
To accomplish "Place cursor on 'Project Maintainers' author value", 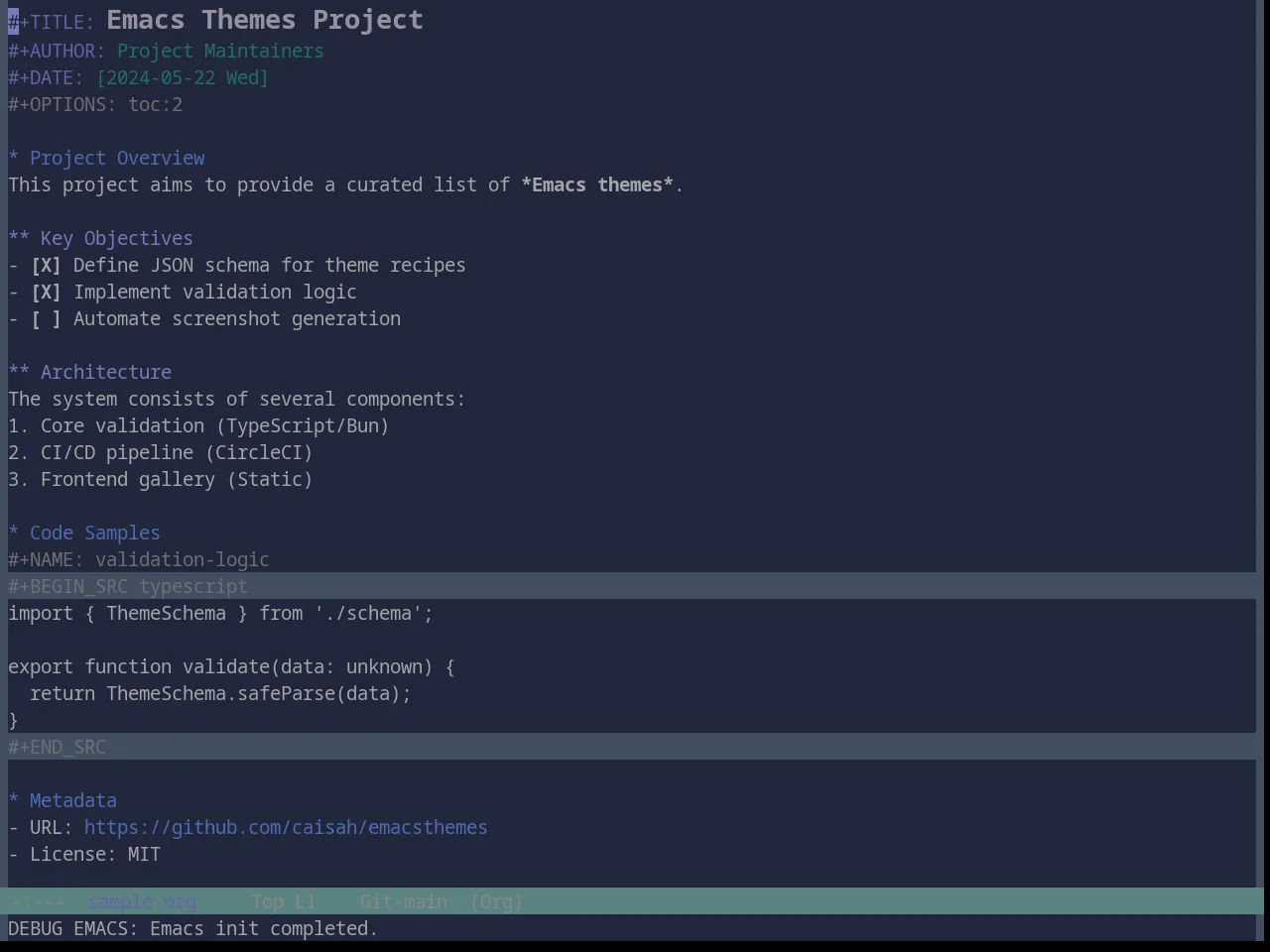I will [220, 51].
